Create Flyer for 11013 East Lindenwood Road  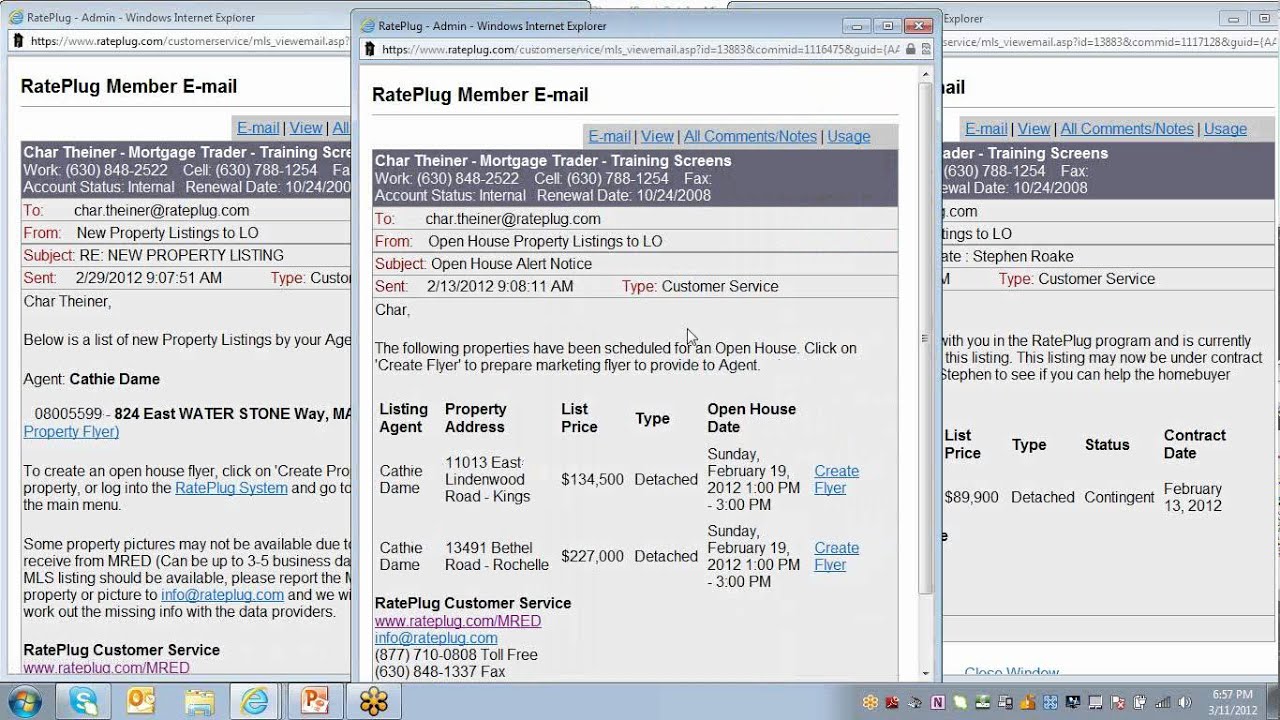(836, 479)
